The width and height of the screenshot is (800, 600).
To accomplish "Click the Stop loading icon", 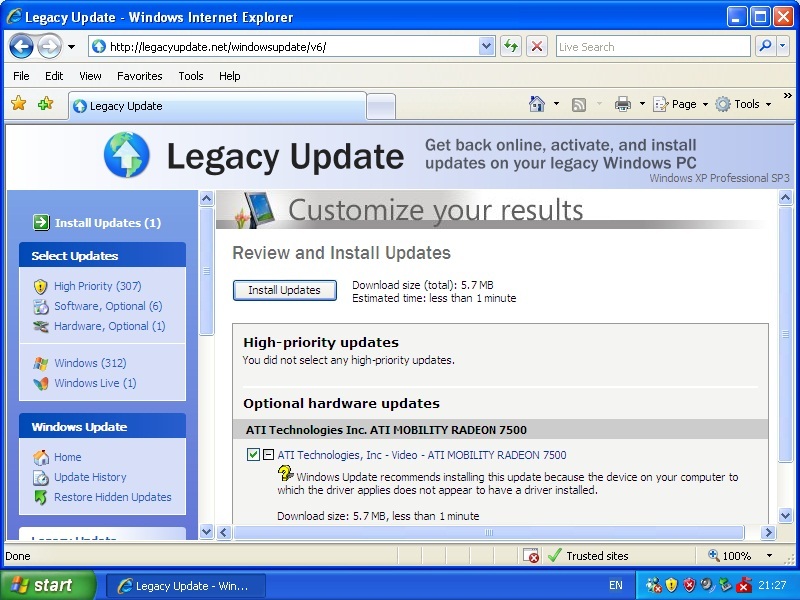I will coord(537,46).
